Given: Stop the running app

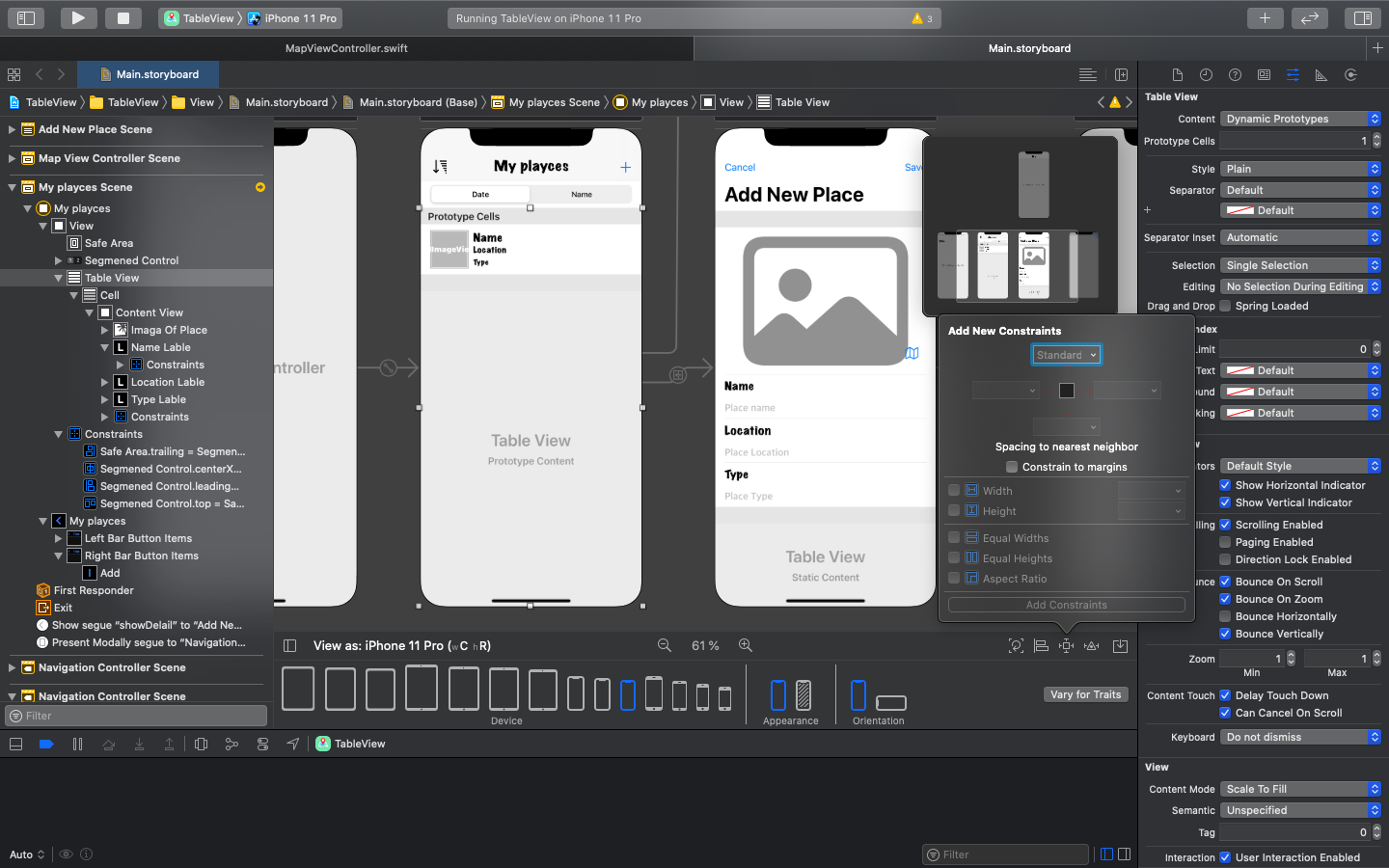Looking at the screenshot, I should (x=123, y=17).
